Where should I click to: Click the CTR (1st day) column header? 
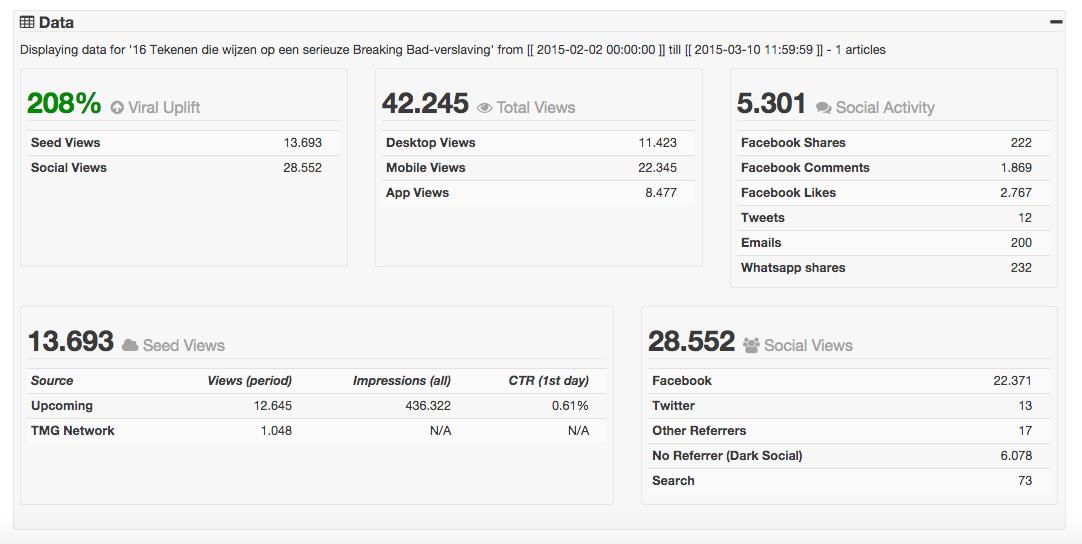click(x=548, y=381)
